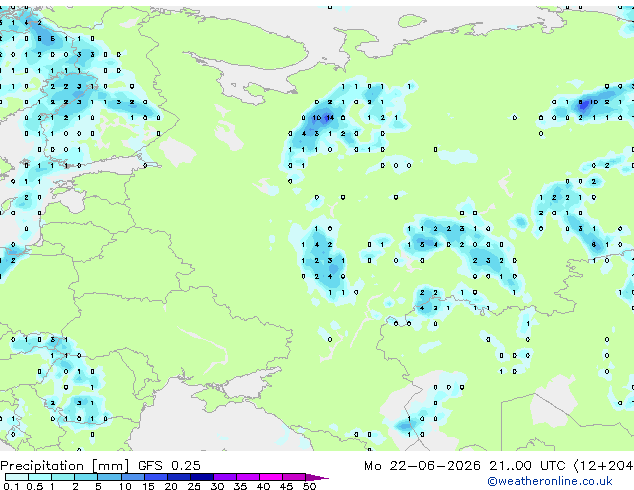634x490 pixels.
Task: Click the "14" precipitation value on map
Action: pyautogui.click(x=330, y=118)
